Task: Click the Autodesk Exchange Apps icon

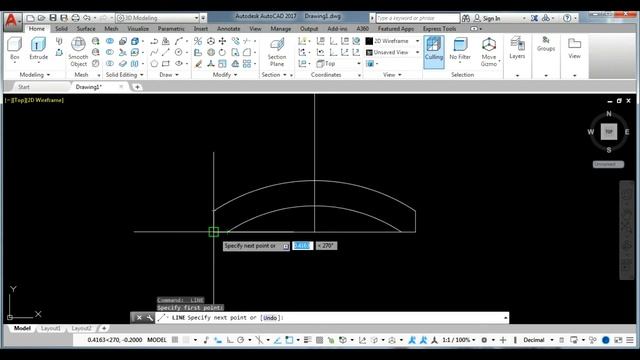Action: [x=534, y=18]
